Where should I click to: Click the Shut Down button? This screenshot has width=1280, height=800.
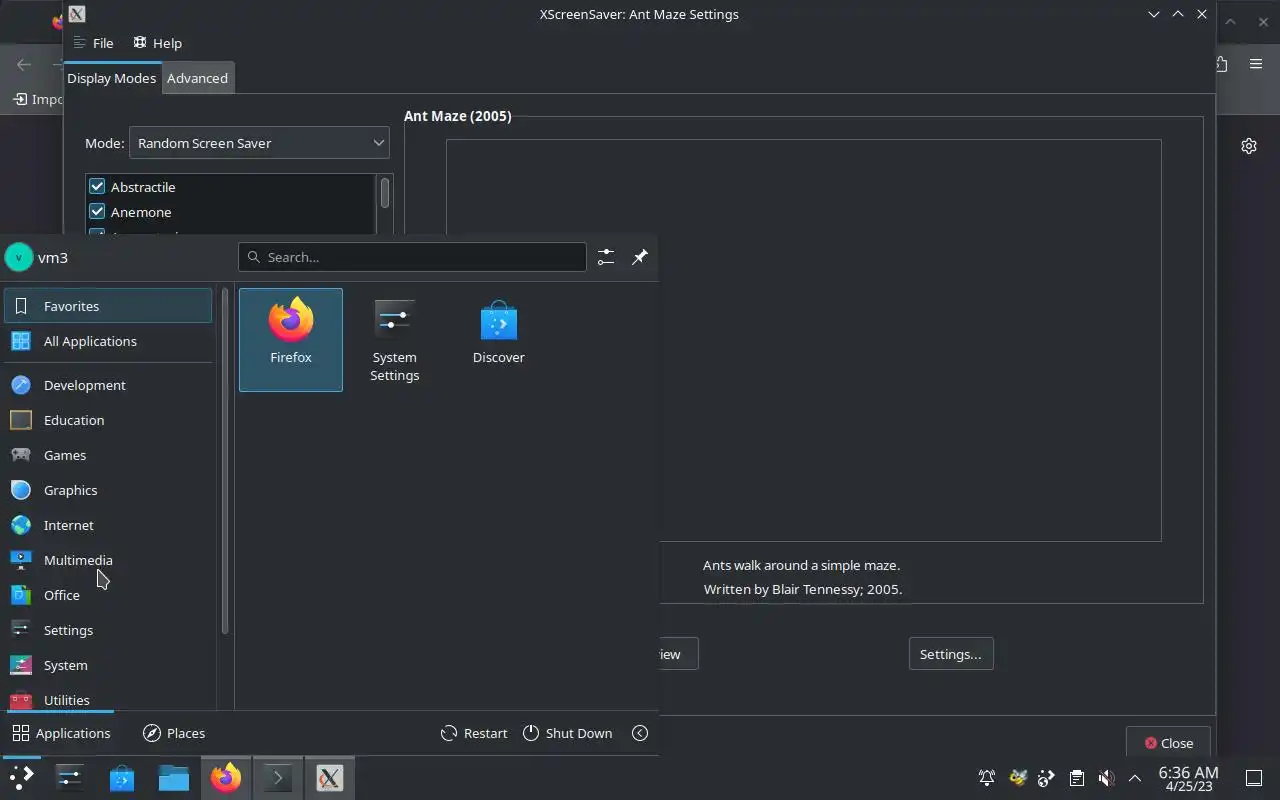567,733
